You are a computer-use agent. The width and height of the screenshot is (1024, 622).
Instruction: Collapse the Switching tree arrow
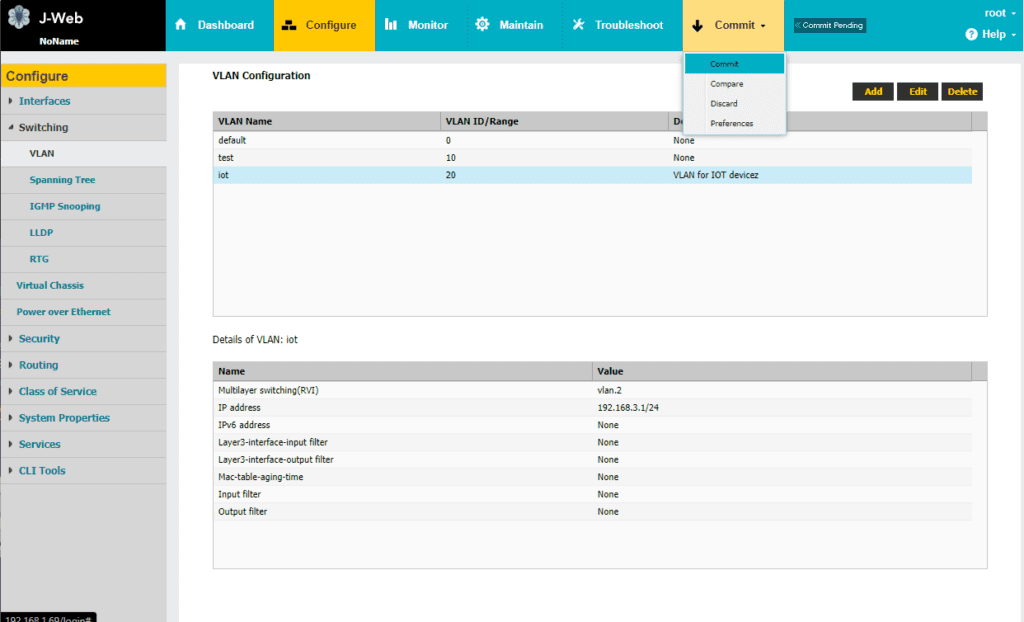[x=10, y=127]
